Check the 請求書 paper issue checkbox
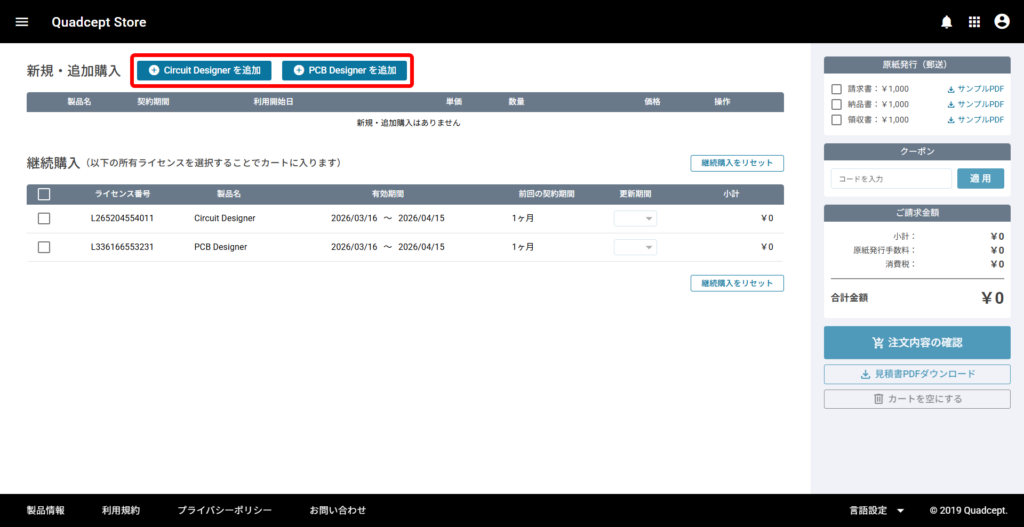This screenshot has width=1024, height=527. (837, 89)
